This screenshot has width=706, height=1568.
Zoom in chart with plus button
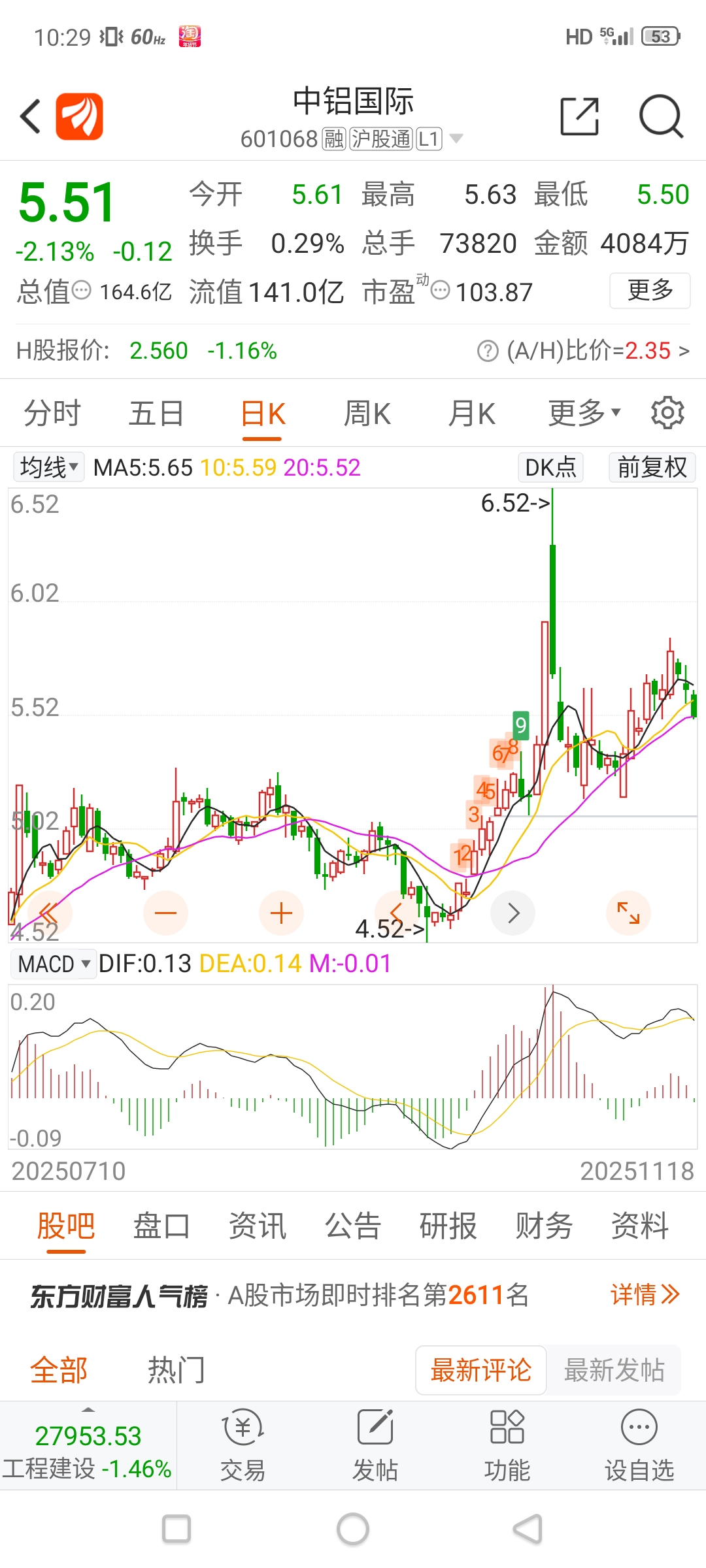point(281,913)
